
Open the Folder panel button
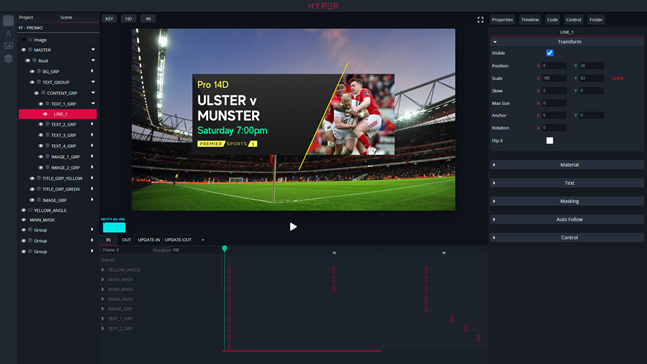click(x=596, y=19)
